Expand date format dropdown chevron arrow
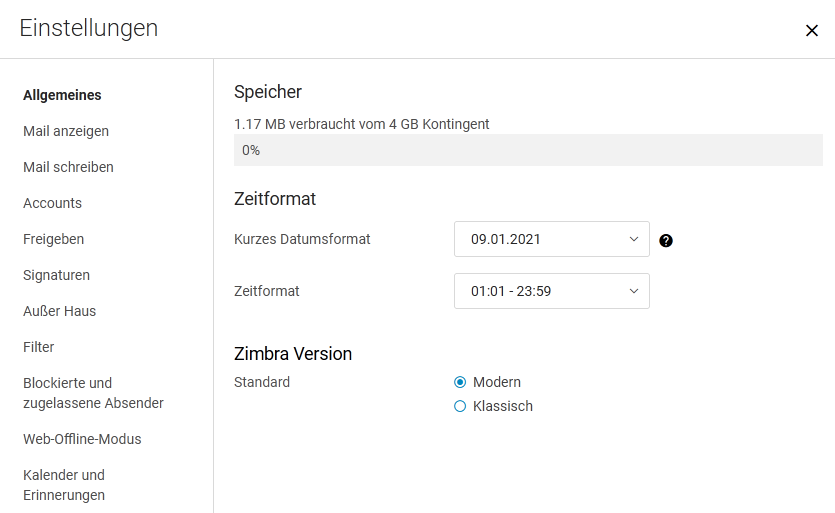 (634, 239)
